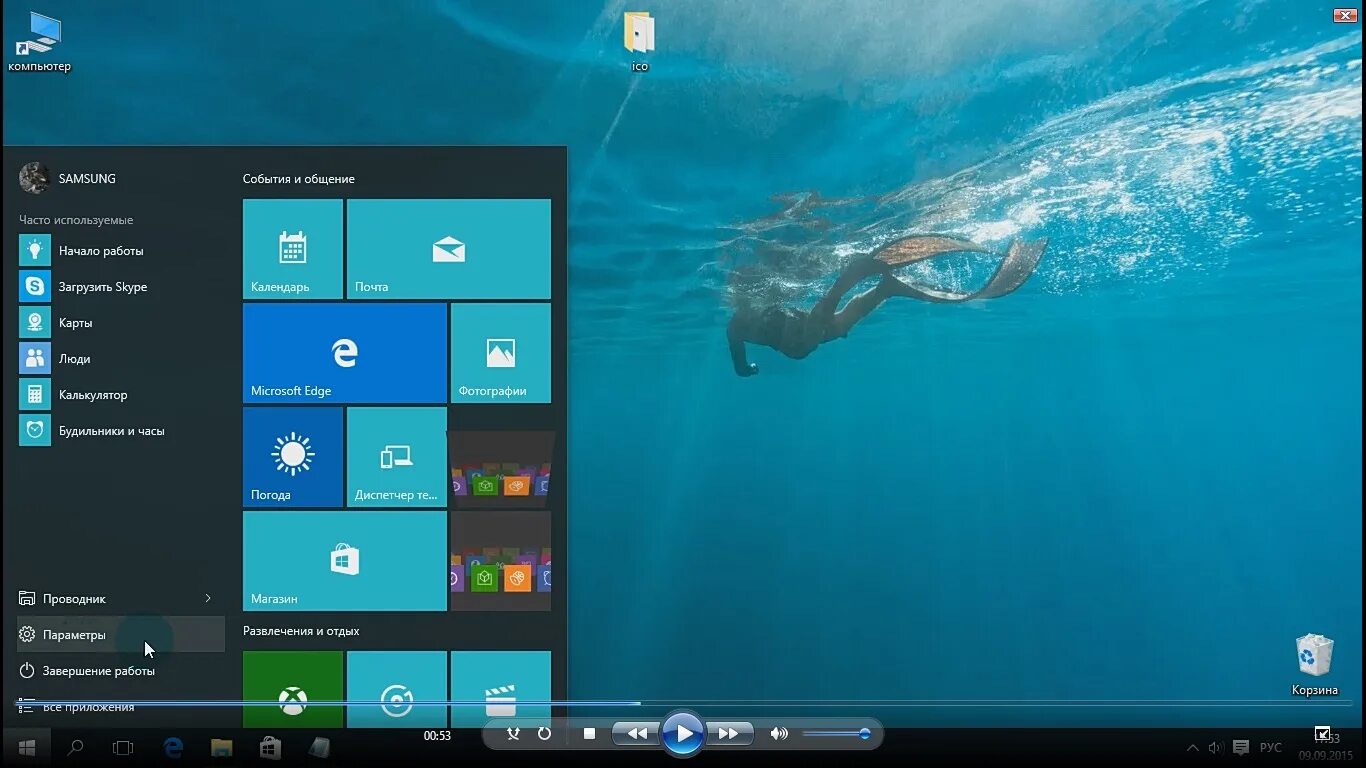Open Calculator (Калькулятор)
This screenshot has height=768, width=1366.
(120, 395)
